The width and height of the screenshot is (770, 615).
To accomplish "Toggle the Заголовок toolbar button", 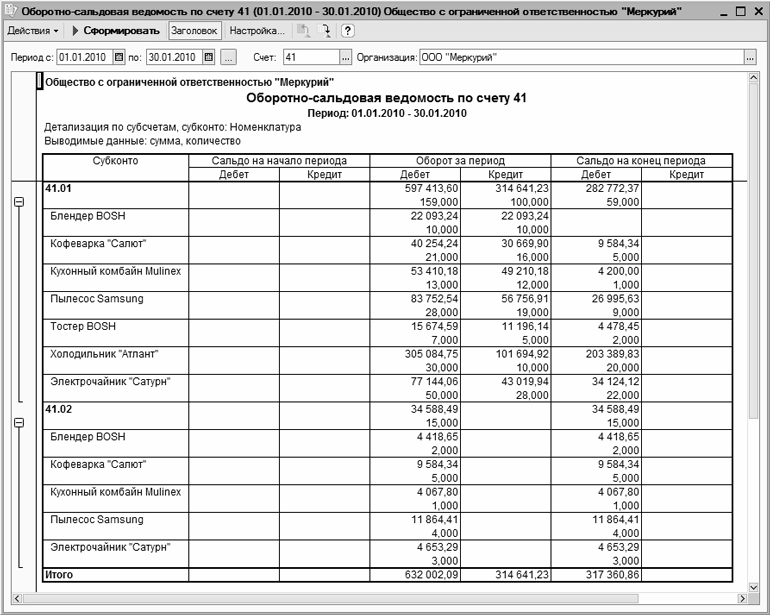I will [194, 31].
